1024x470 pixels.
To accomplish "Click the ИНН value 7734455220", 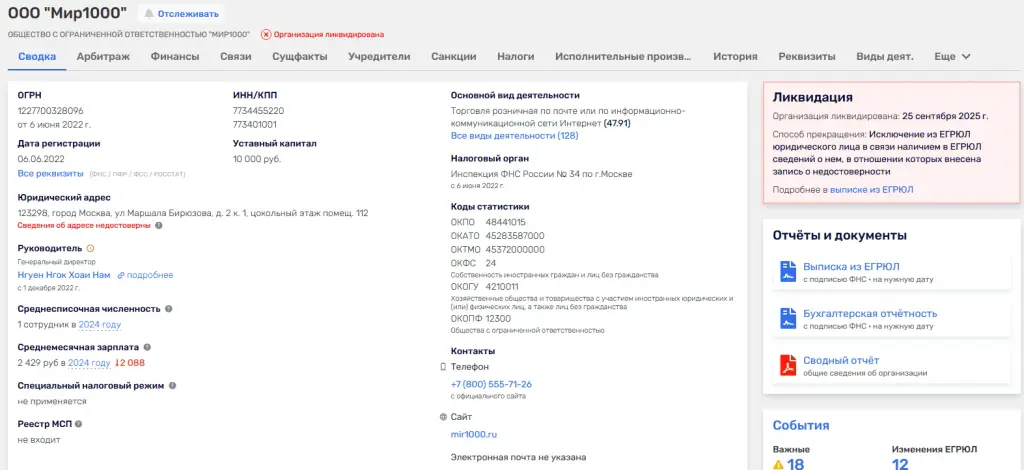I will tap(259, 111).
